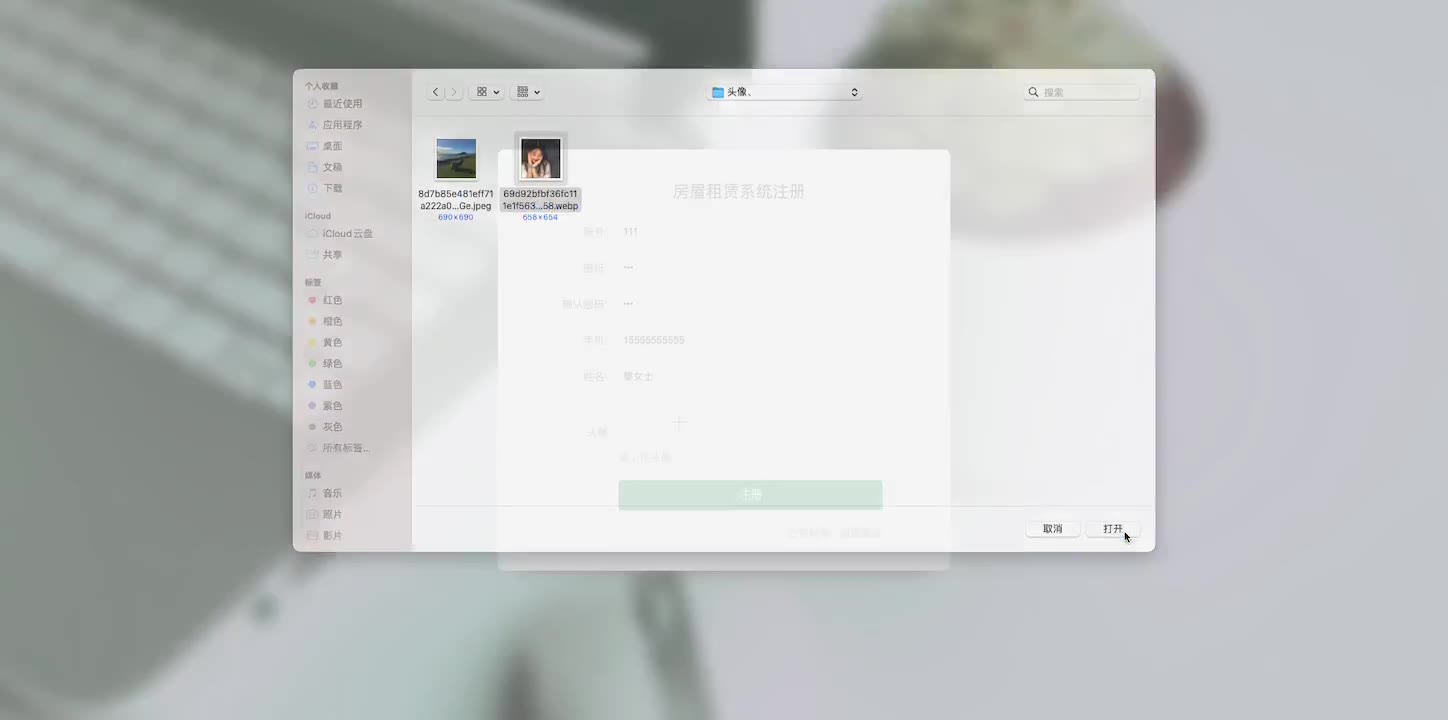
Task: Go back with the left chevron button
Action: (436, 92)
